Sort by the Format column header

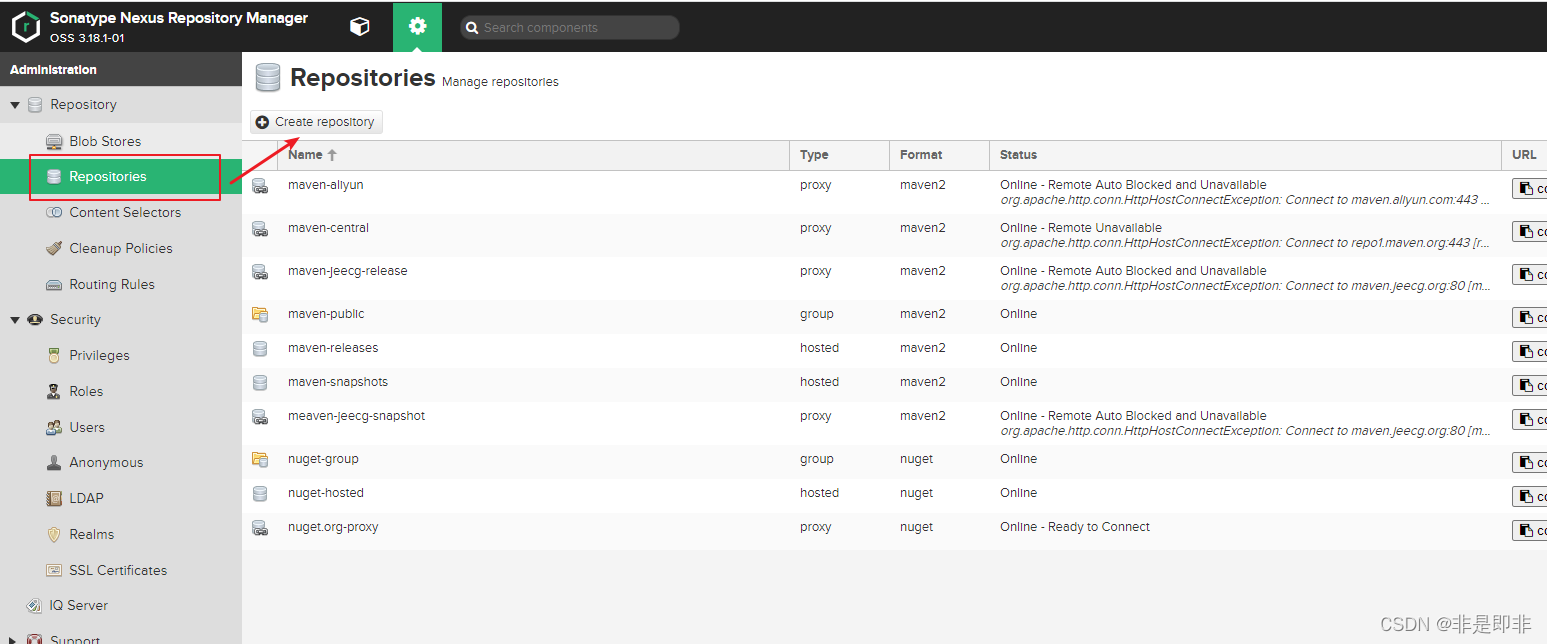click(939, 155)
